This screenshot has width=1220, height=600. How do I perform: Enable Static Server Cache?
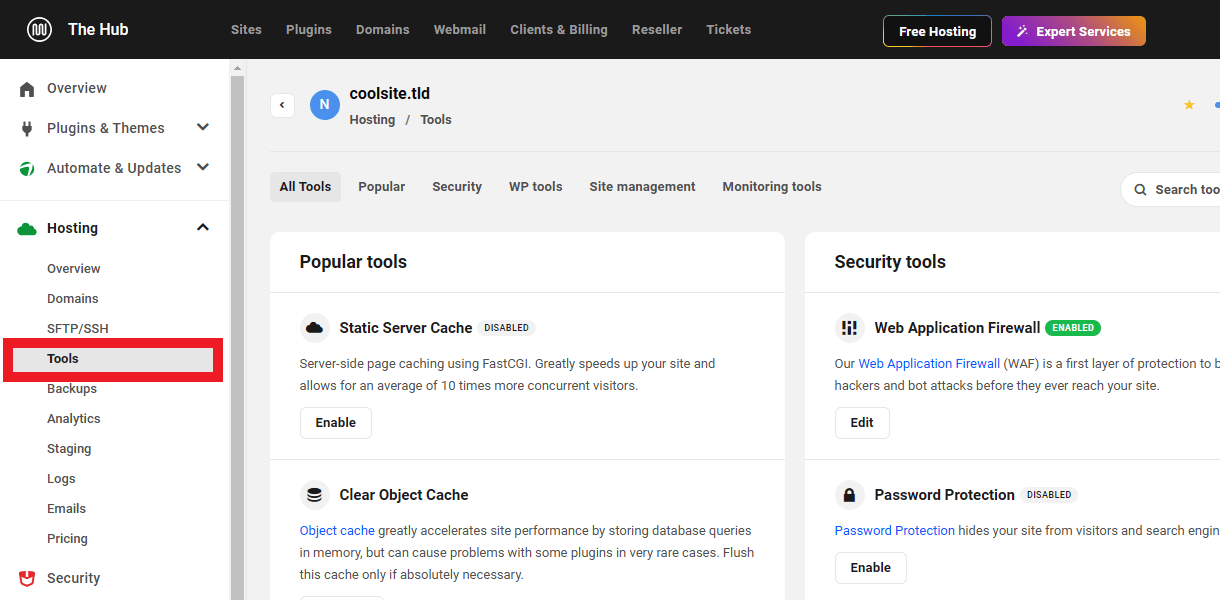(x=336, y=423)
